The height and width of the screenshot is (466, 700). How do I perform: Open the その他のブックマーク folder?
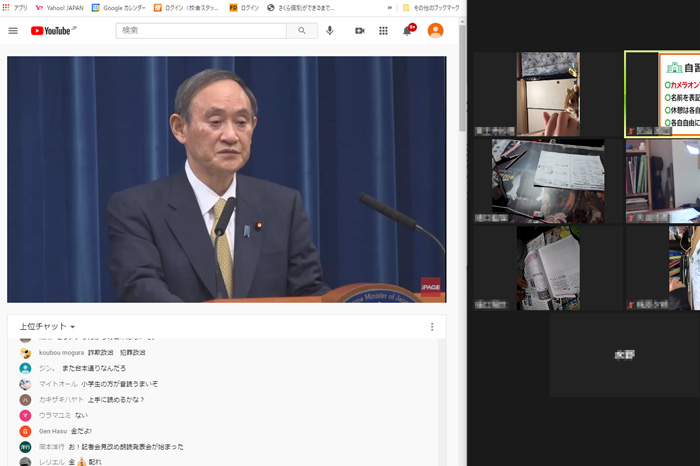point(430,7)
